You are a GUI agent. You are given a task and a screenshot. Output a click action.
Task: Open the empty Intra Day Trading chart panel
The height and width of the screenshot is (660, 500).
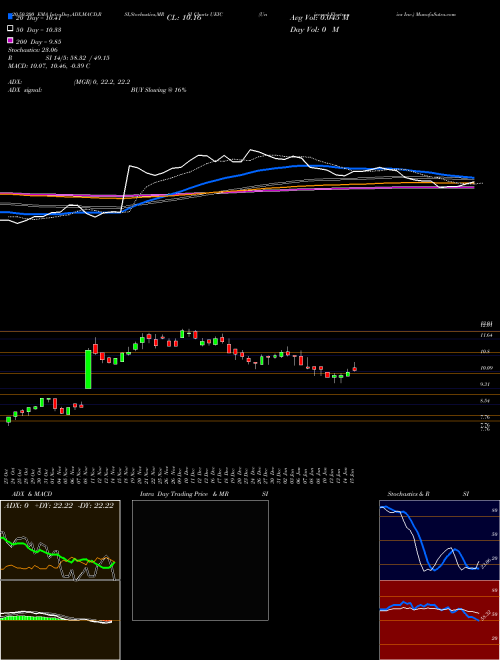(200, 560)
